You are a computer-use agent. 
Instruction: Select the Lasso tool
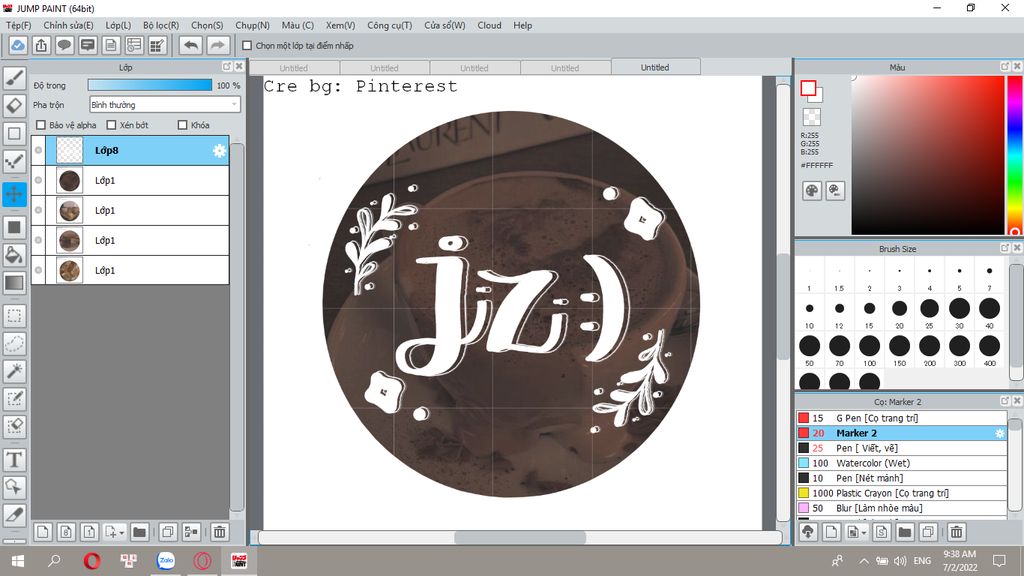click(x=14, y=344)
